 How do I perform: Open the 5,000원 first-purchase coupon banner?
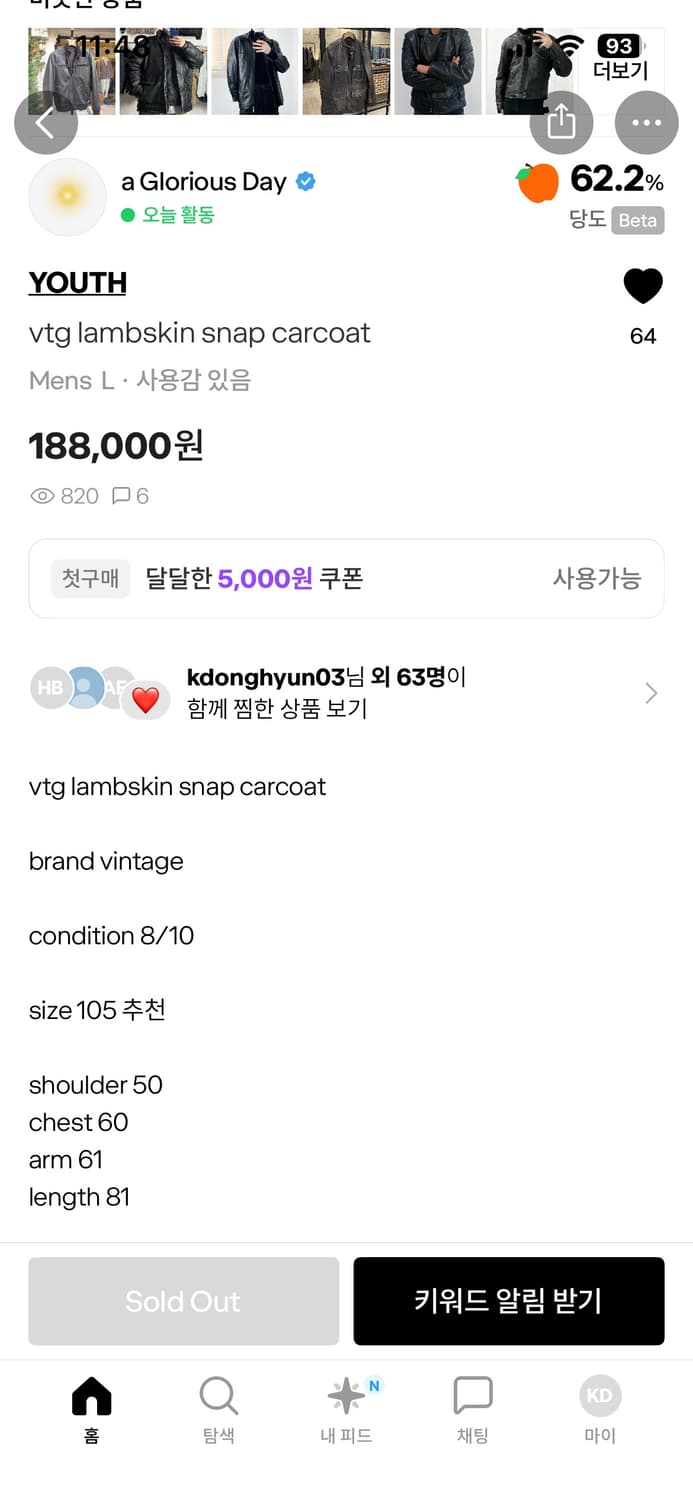click(346, 578)
